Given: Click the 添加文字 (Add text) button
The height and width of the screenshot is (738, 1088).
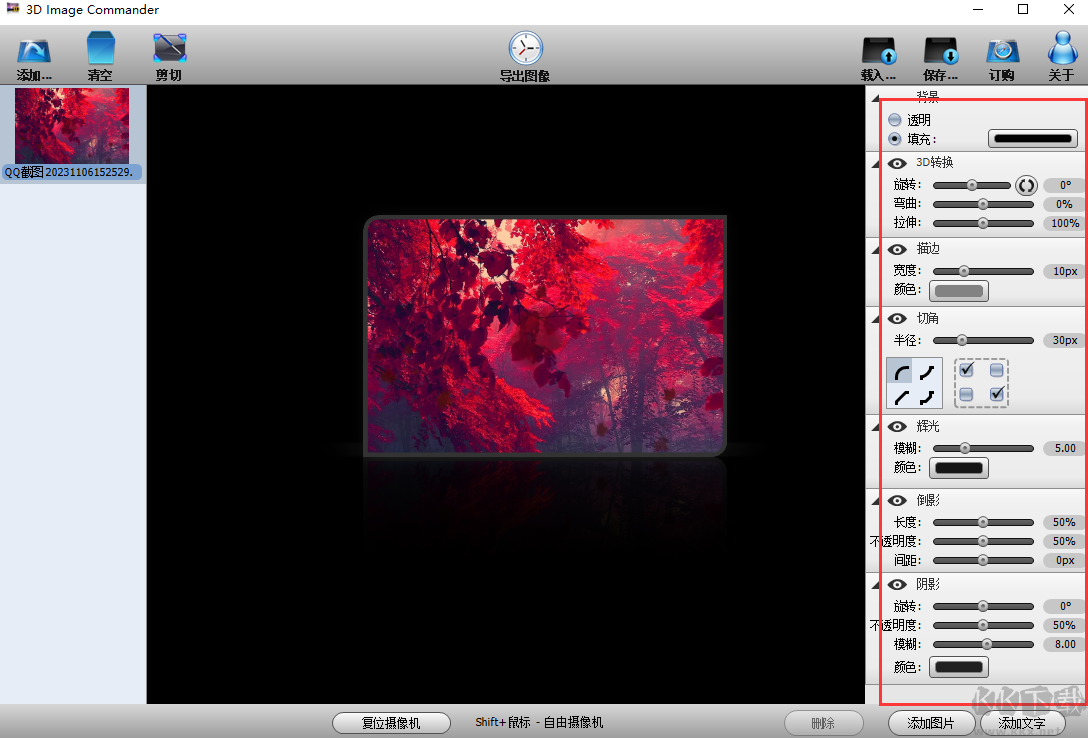Looking at the screenshot, I should pyautogui.click(x=1022, y=723).
